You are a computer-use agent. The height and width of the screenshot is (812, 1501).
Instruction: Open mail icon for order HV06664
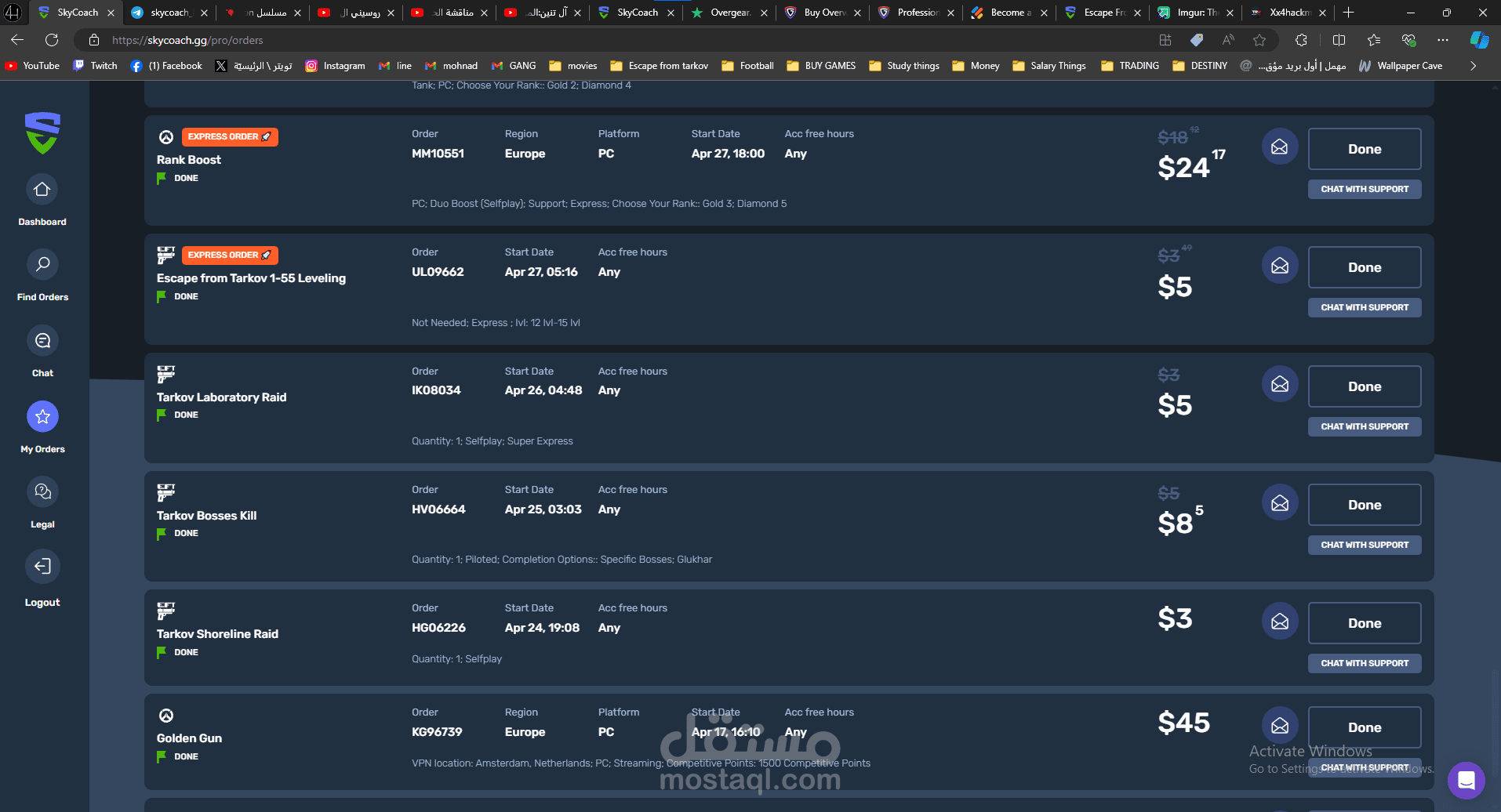1280,503
